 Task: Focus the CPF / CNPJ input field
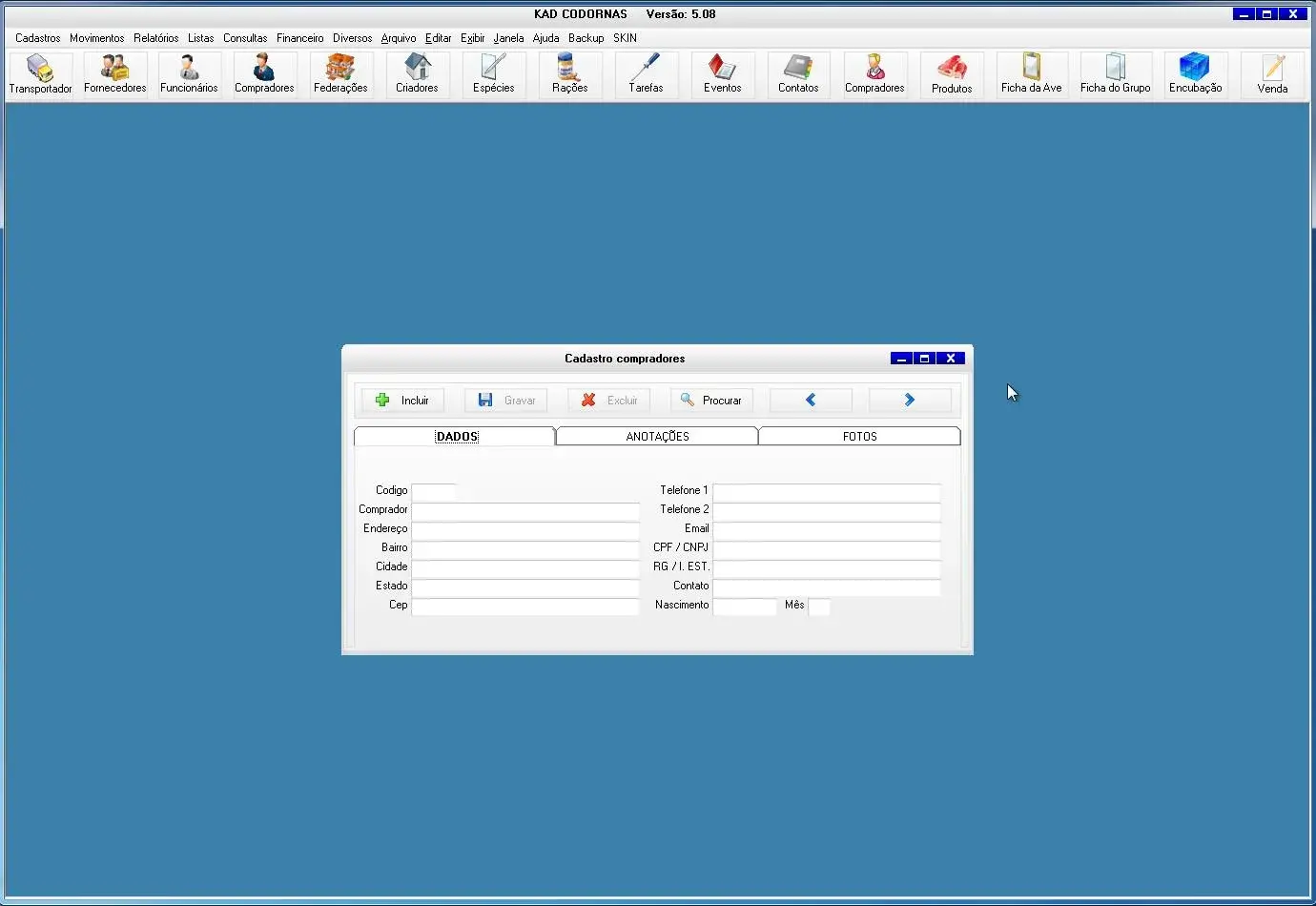tap(826, 548)
